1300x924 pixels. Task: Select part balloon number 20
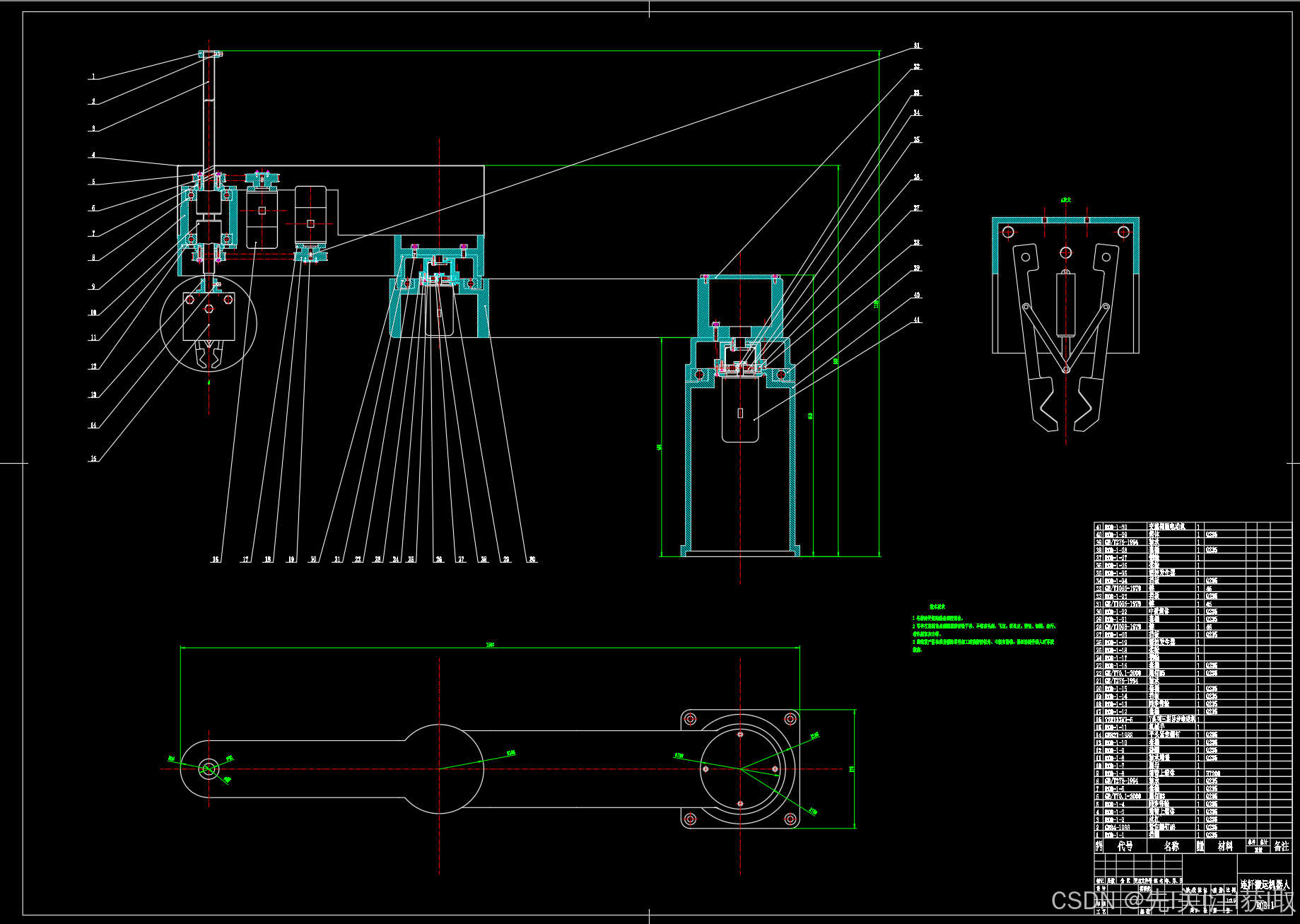pyautogui.click(x=314, y=559)
